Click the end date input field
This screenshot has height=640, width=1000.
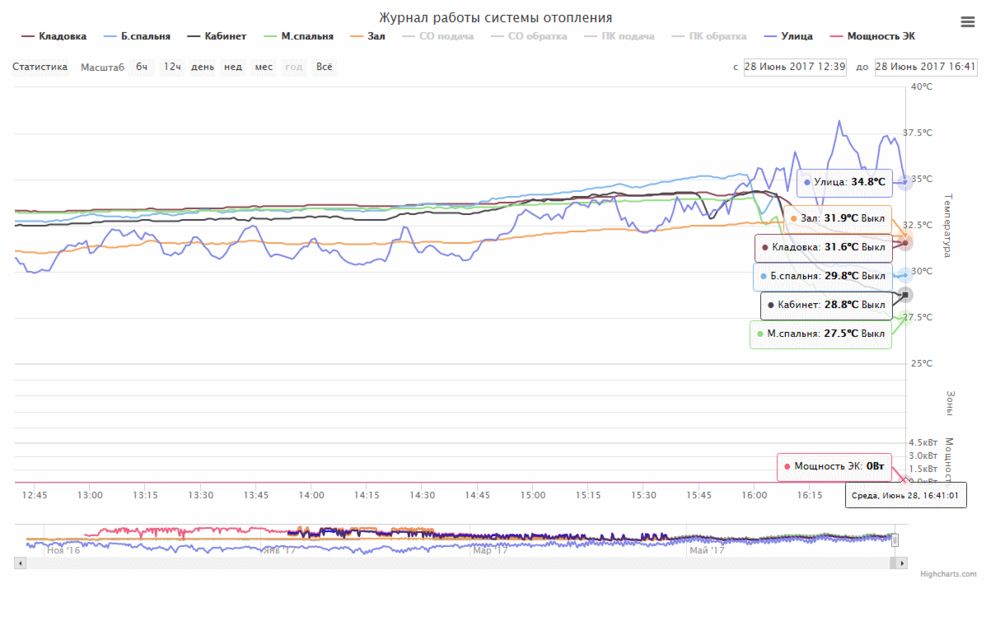(x=925, y=67)
